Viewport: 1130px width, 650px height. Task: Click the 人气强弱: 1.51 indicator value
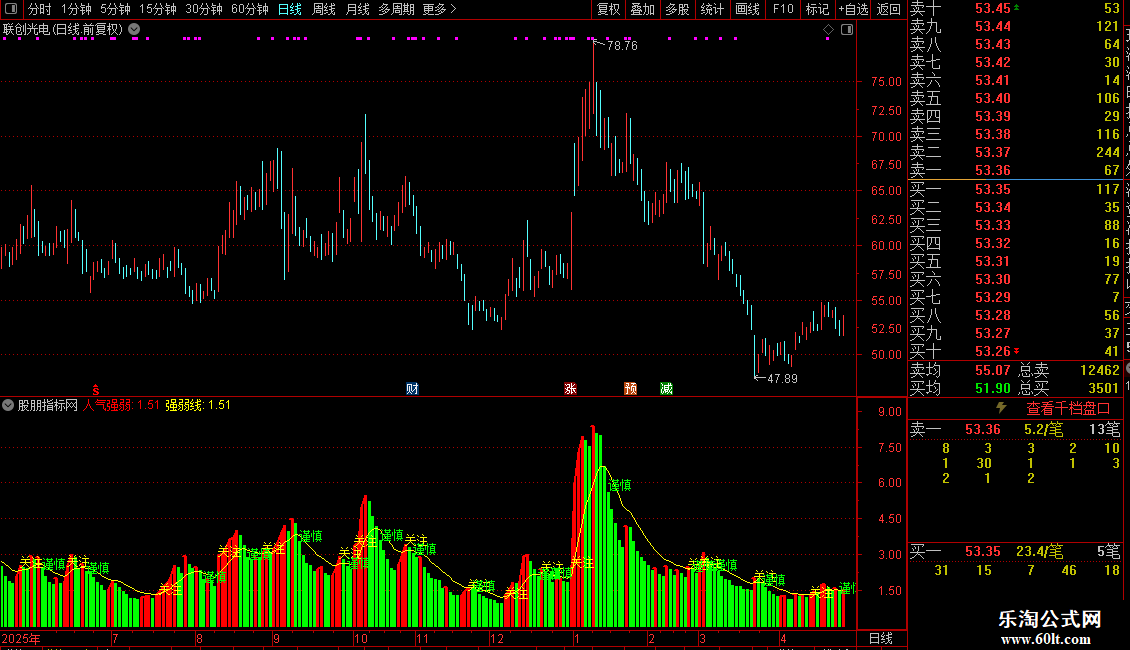[121, 405]
